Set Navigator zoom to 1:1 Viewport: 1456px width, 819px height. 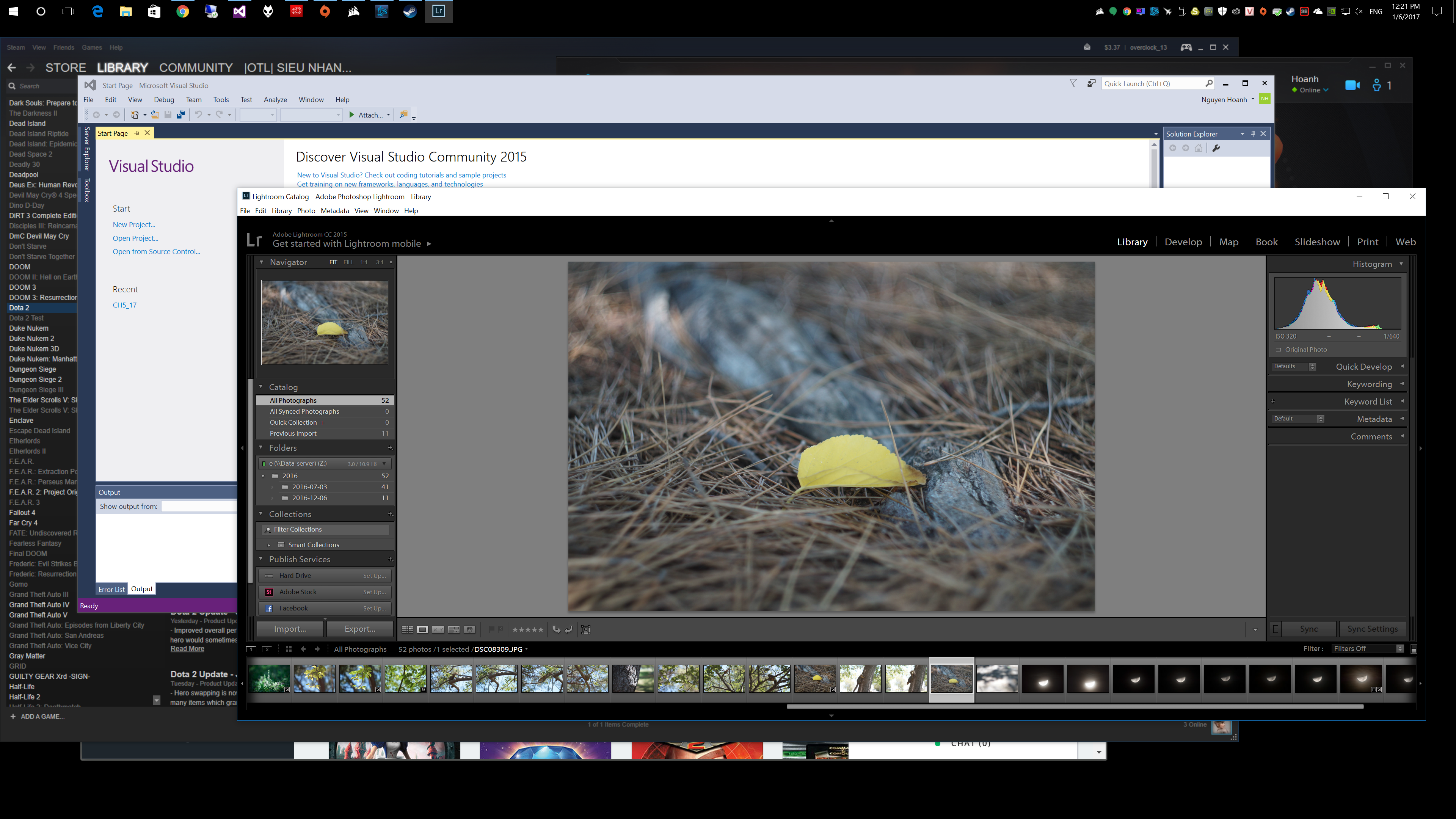point(364,262)
